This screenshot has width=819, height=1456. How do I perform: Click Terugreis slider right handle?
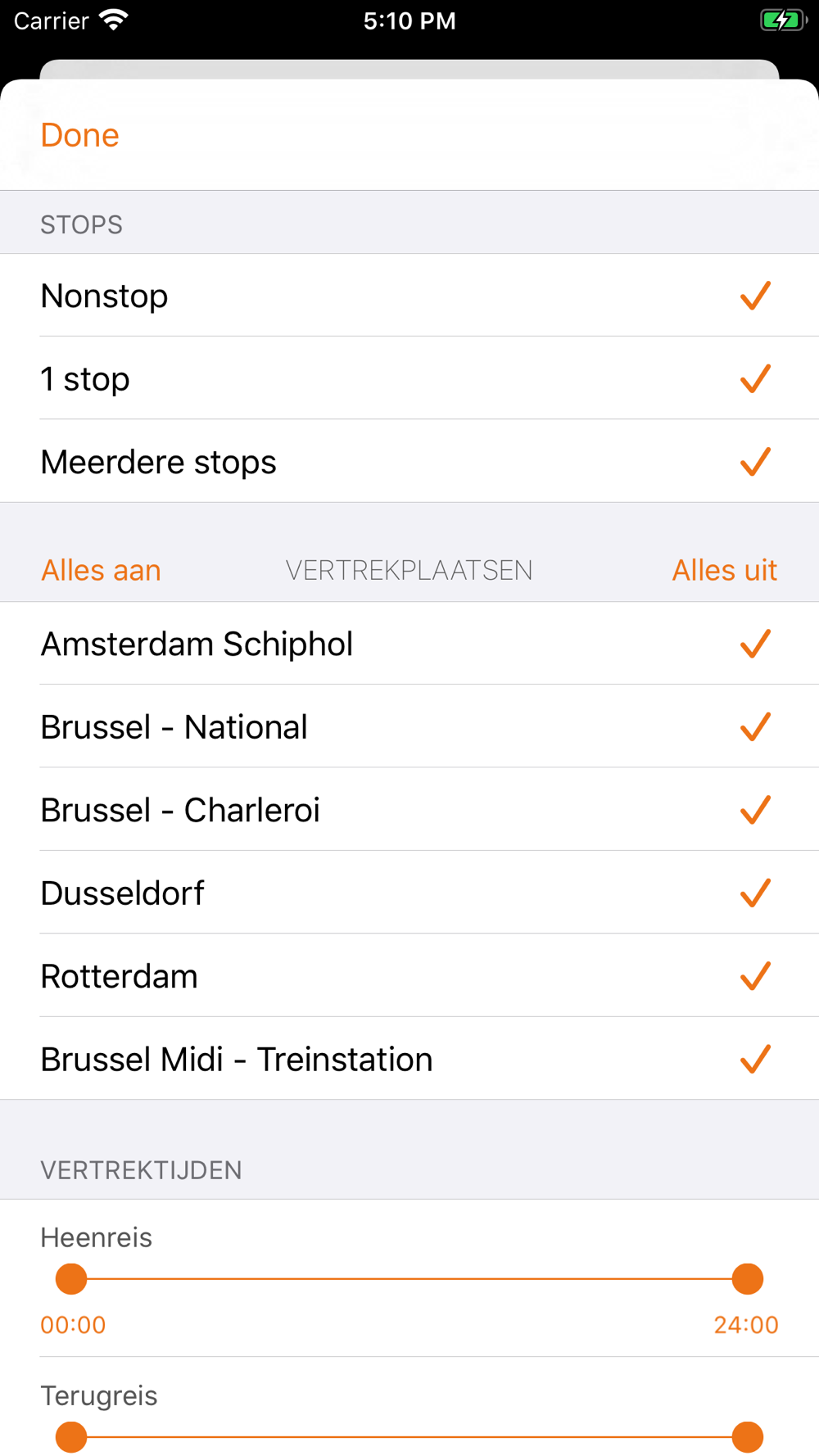748,1437
